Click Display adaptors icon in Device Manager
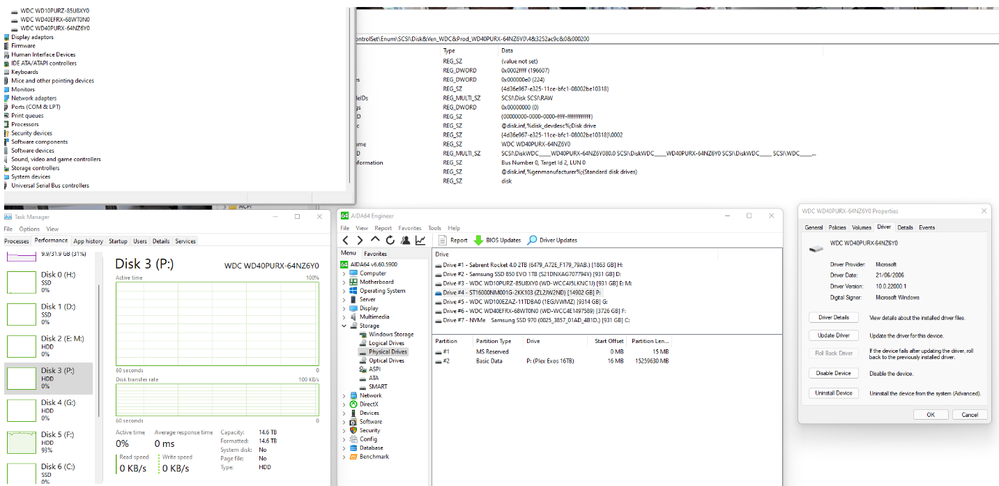 tap(7, 37)
